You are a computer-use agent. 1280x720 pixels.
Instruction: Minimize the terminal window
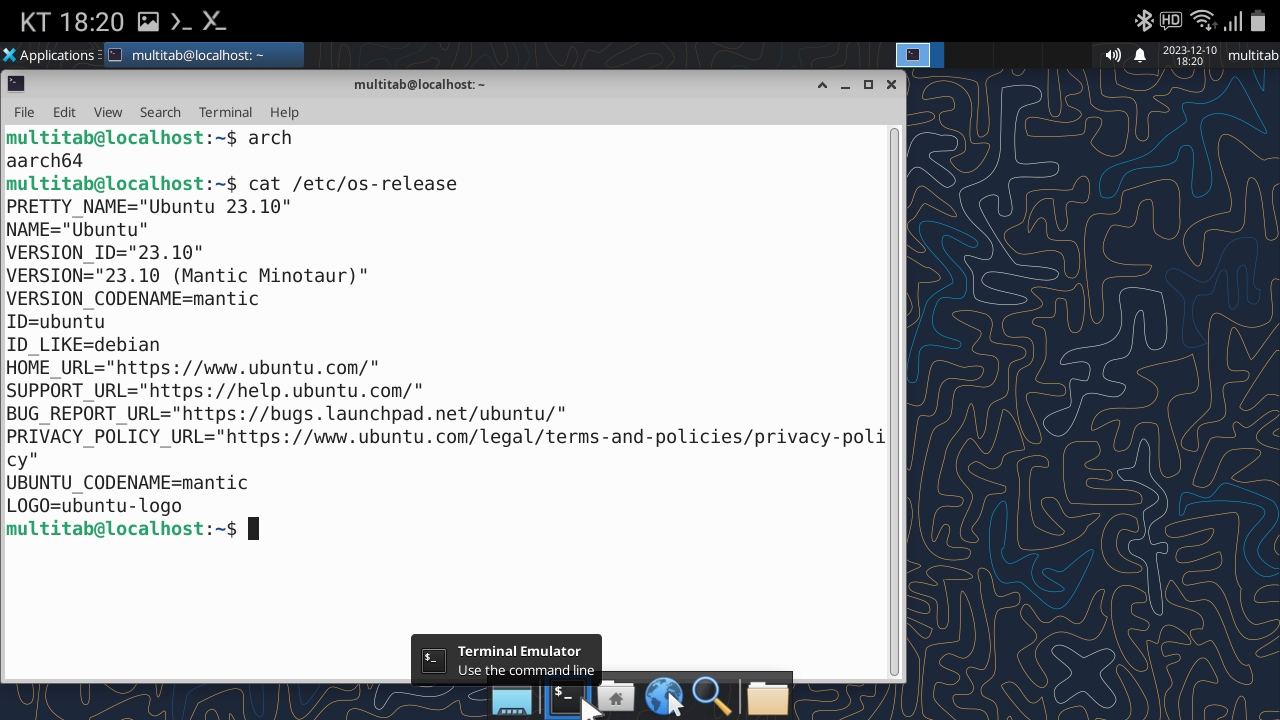pos(845,85)
